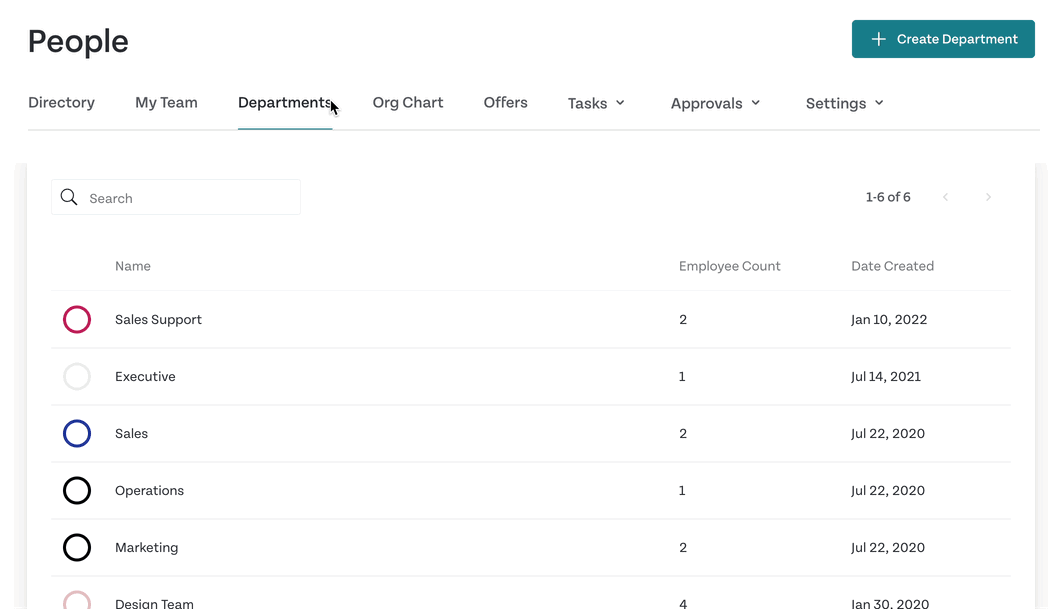The width and height of the screenshot is (1054, 609).
Task: Go to previous page arrow
Action: (x=946, y=197)
